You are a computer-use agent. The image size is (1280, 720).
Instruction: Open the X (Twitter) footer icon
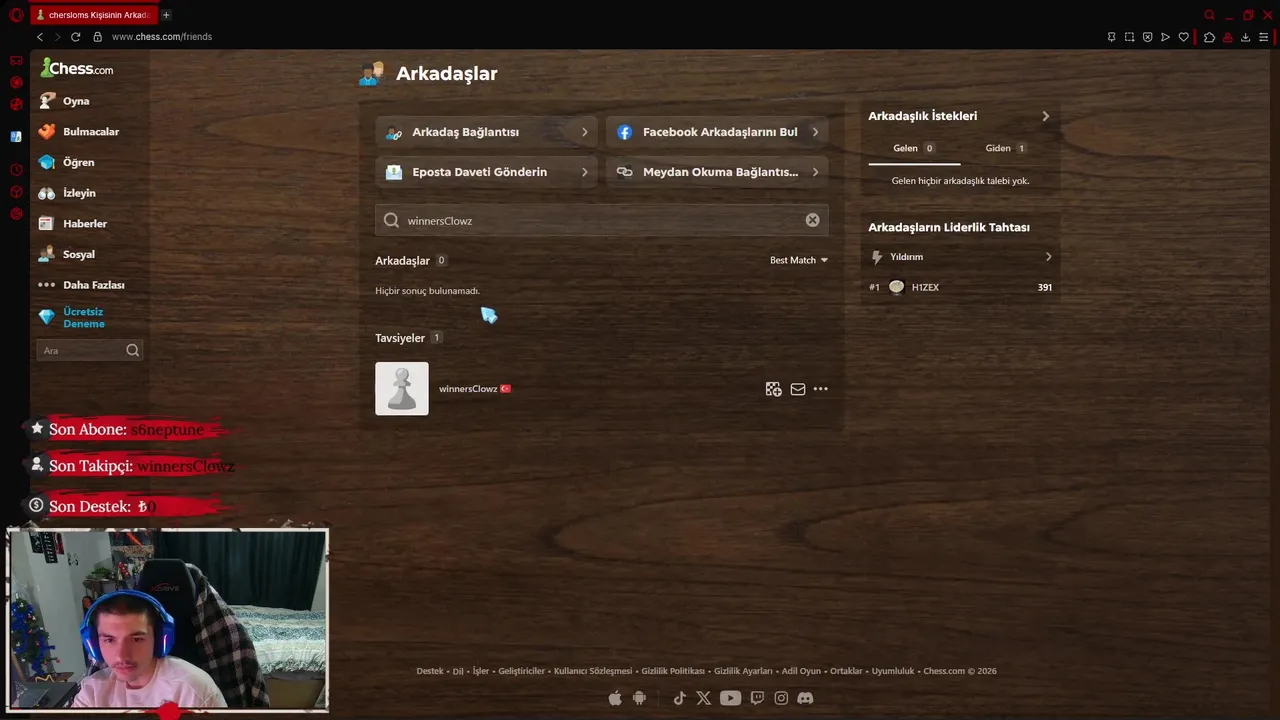[703, 698]
